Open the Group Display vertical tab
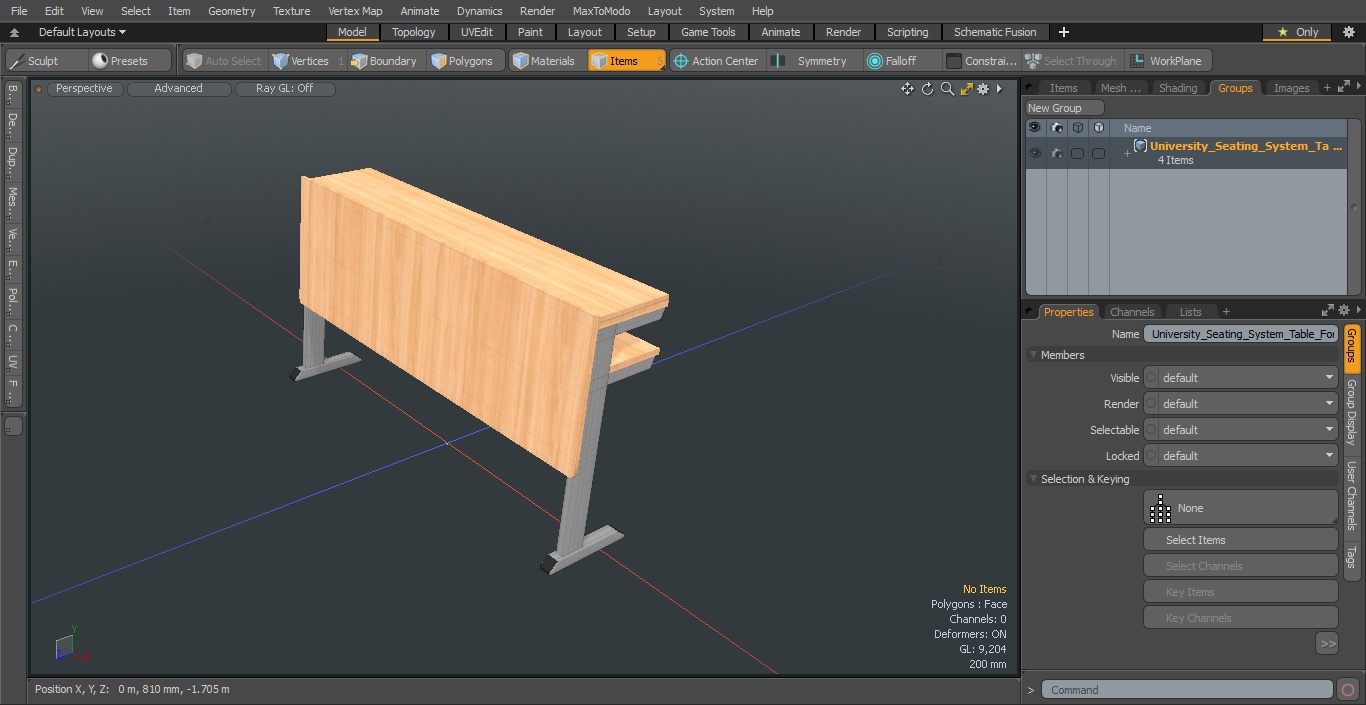This screenshot has height=705, width=1366. pyautogui.click(x=1351, y=412)
